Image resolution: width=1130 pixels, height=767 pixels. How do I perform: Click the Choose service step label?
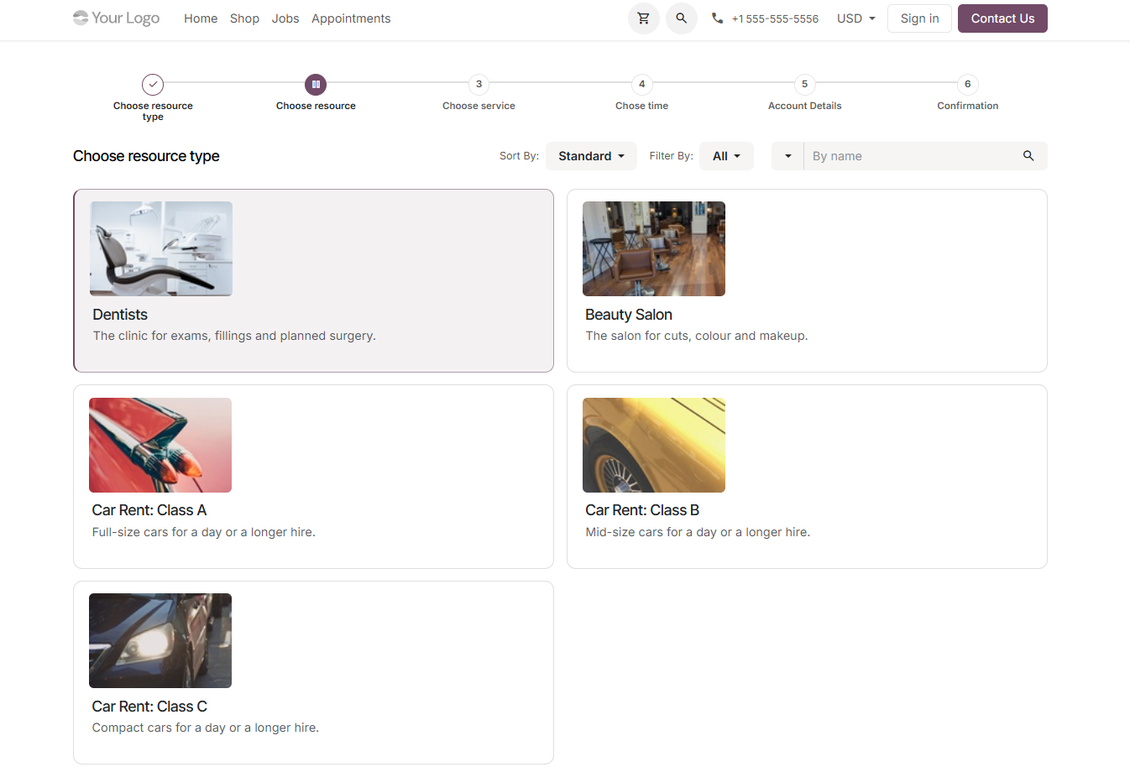(479, 106)
